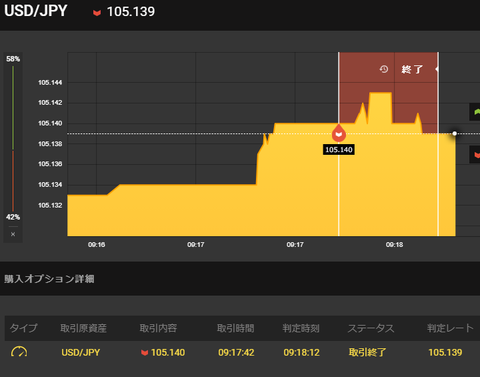Click the 取引内容 column header
Screen dimensions: 480x377
[158, 328]
